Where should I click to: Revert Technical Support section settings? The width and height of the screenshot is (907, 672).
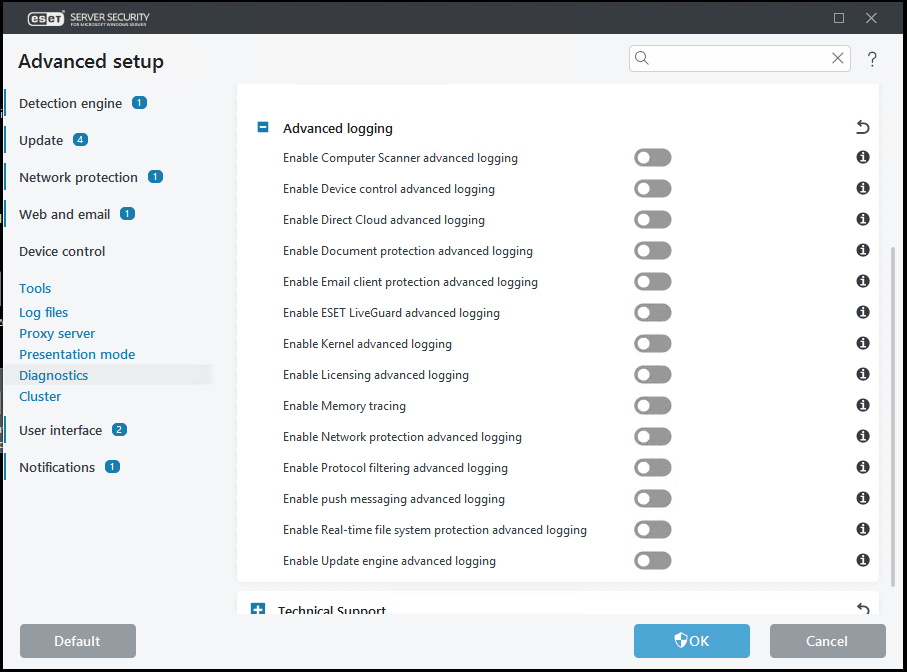tap(863, 609)
